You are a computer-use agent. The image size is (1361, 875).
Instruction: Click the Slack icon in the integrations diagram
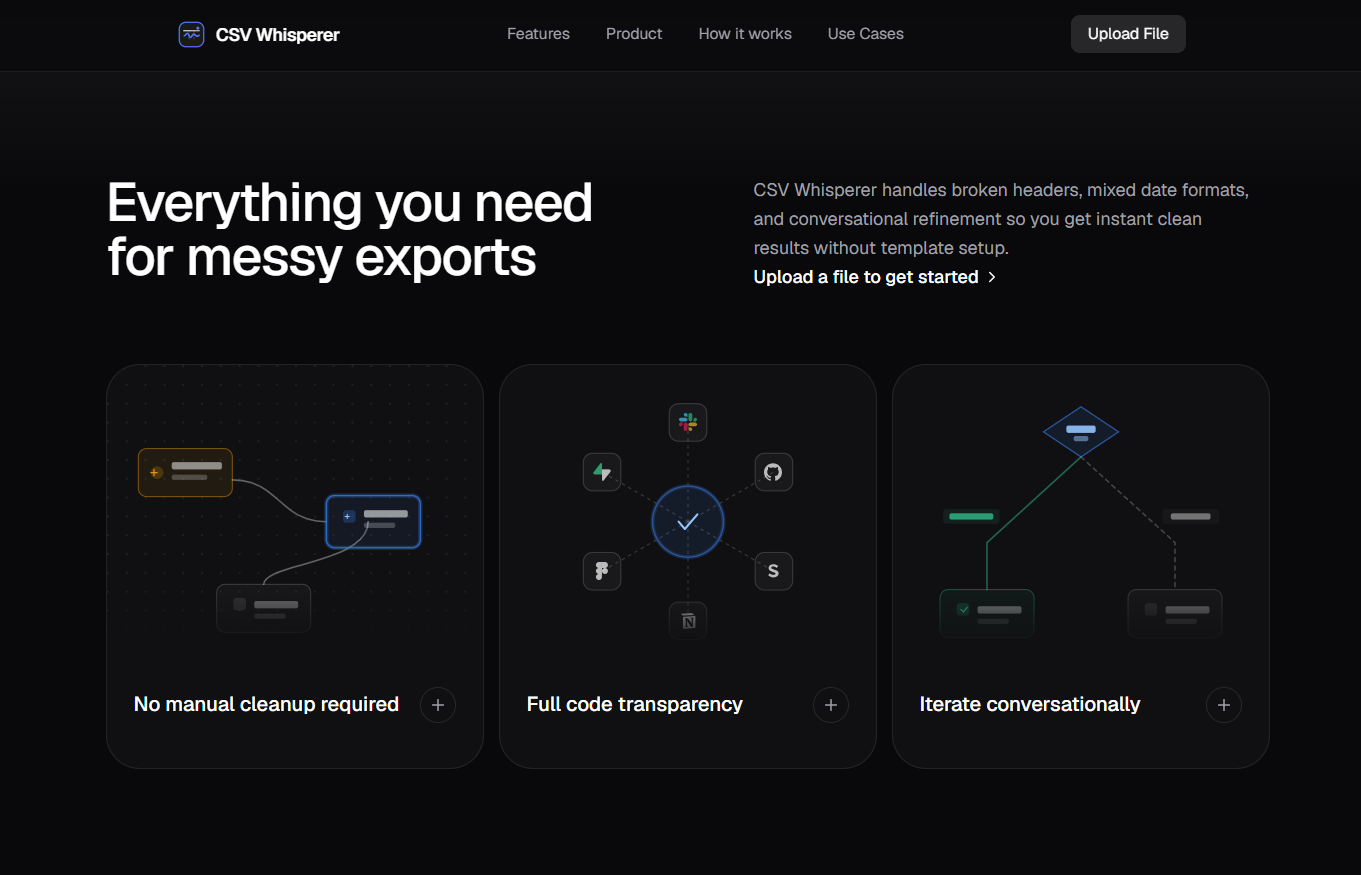[688, 422]
